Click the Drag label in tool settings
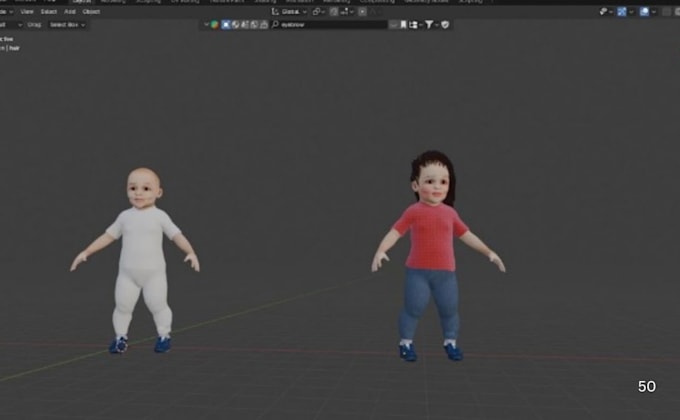The image size is (680, 420). click(34, 25)
